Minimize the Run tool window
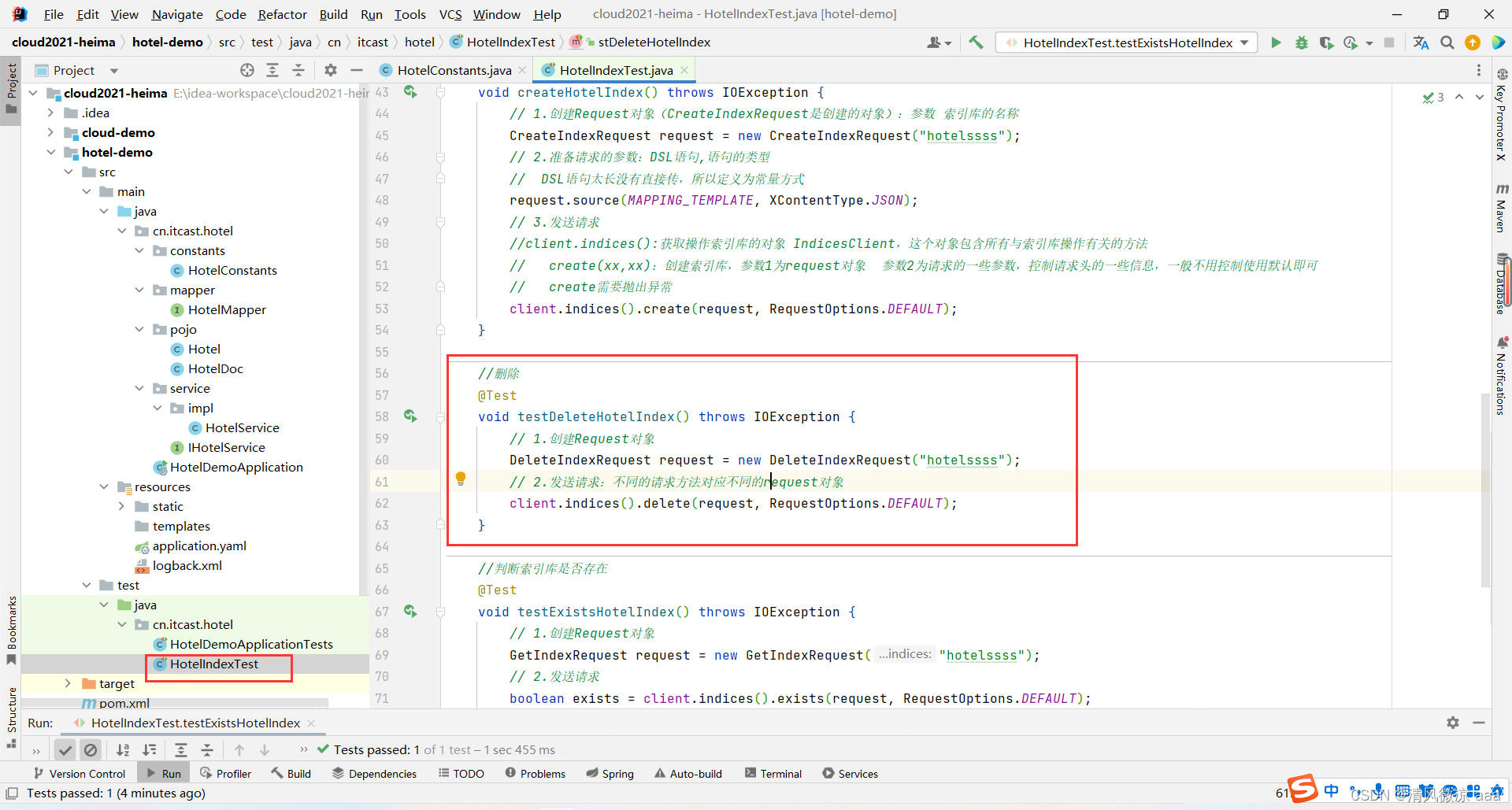The height and width of the screenshot is (810, 1512). (1479, 723)
